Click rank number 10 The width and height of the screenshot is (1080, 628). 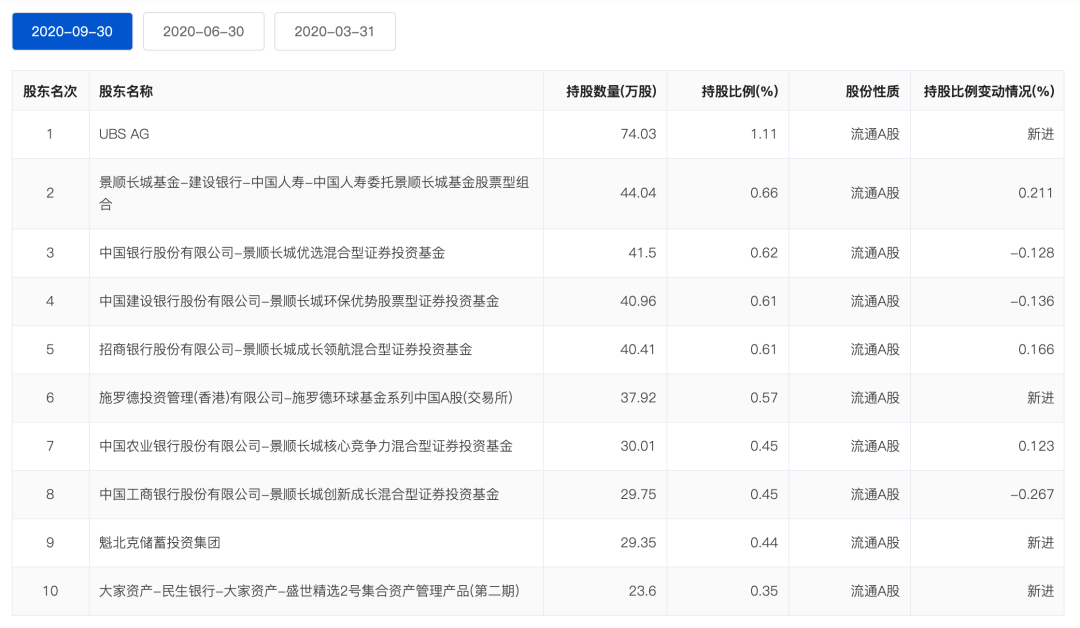pos(50,591)
